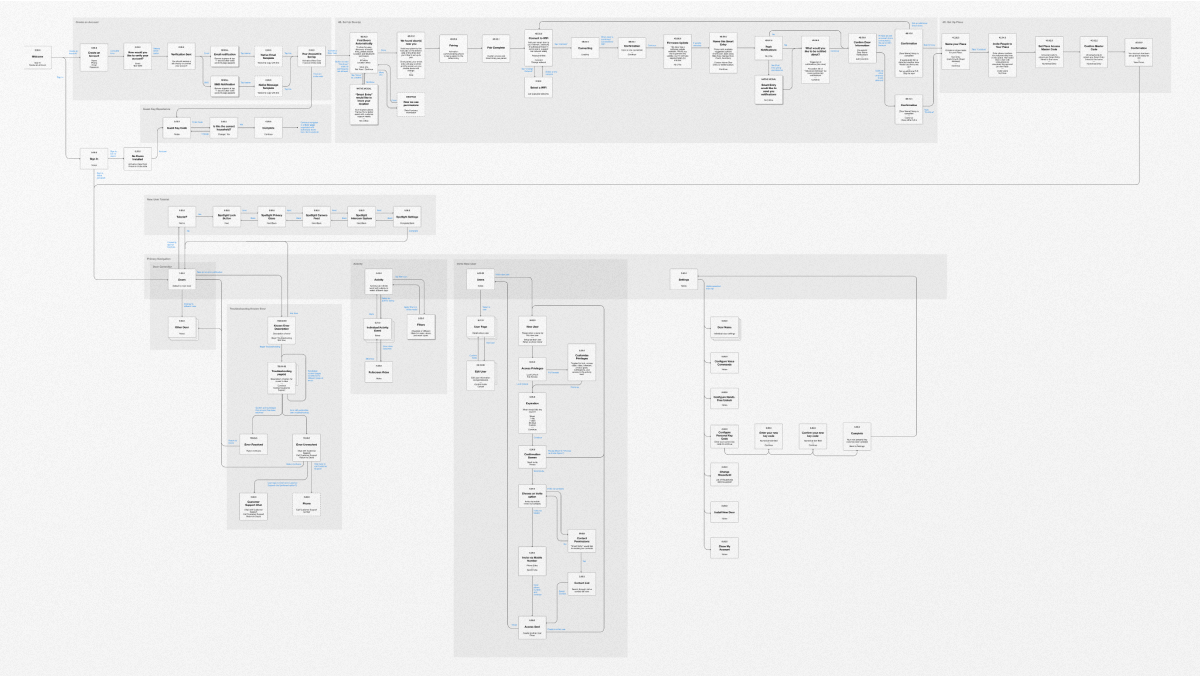
Task: Select the Push Notifications node
Action: [x=769, y=47]
